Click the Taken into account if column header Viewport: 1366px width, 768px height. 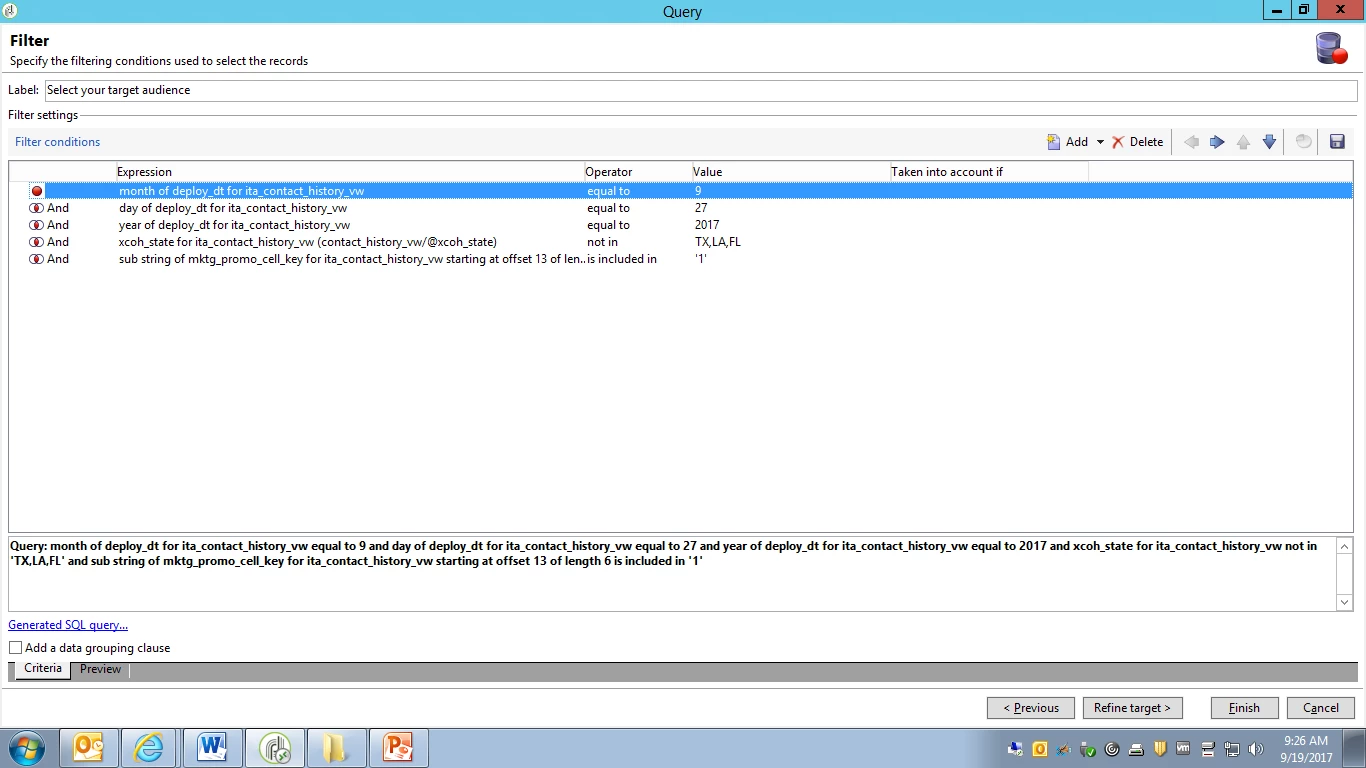(x=989, y=172)
